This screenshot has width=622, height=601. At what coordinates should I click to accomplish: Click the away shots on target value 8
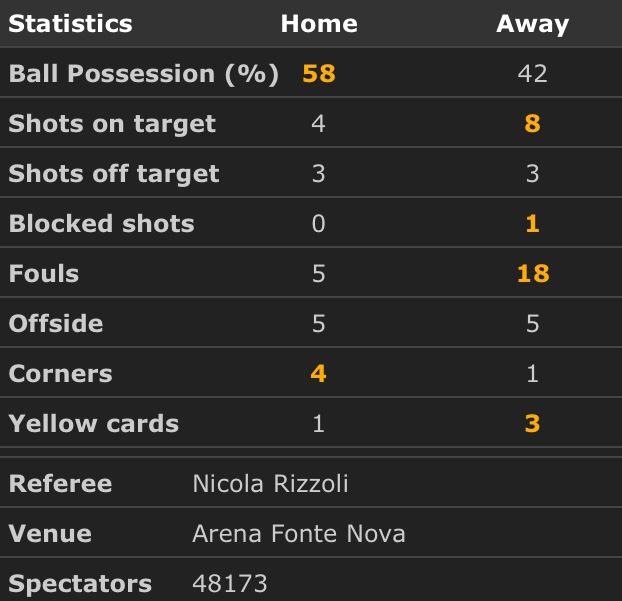(532, 124)
